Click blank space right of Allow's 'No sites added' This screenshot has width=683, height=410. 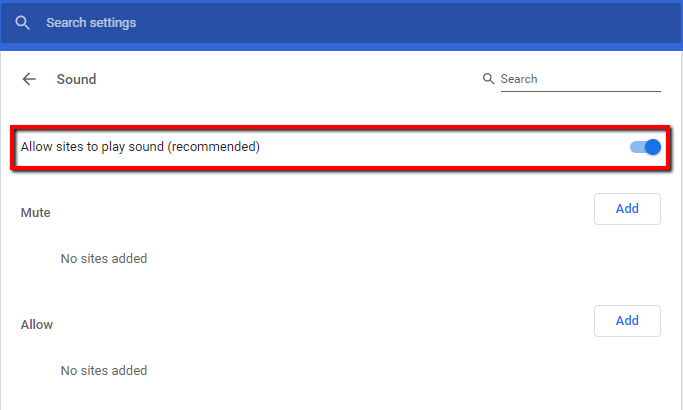400,370
